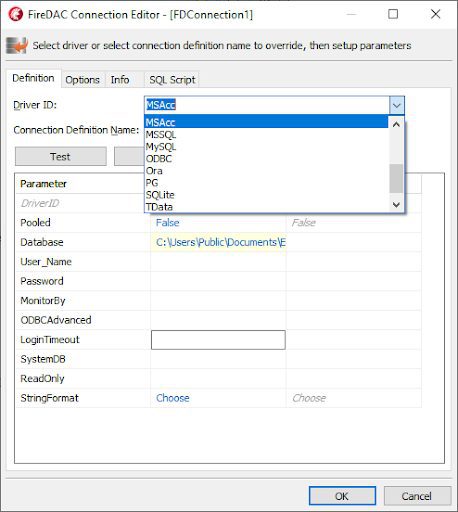The image size is (458, 512).
Task: Pick MySQL from the driver list
Action: 266,146
